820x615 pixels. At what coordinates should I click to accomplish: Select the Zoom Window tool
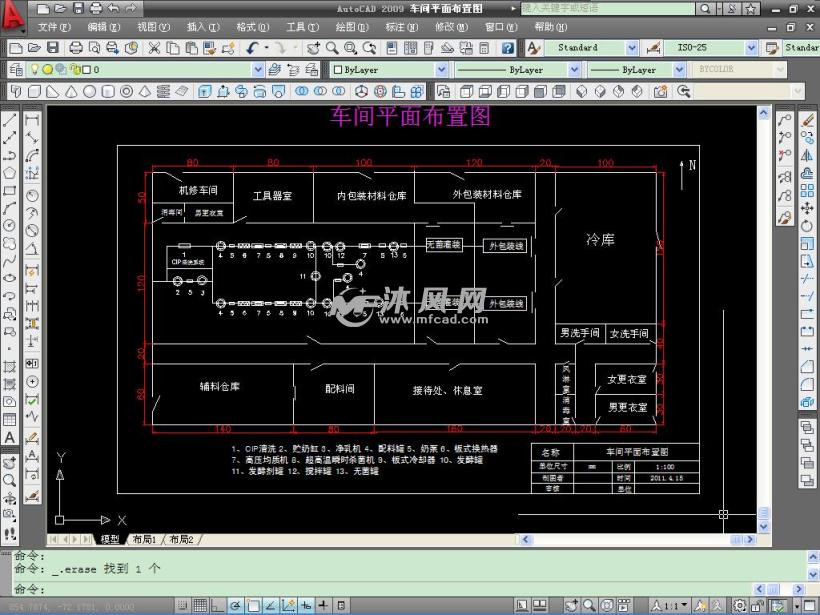(351, 47)
